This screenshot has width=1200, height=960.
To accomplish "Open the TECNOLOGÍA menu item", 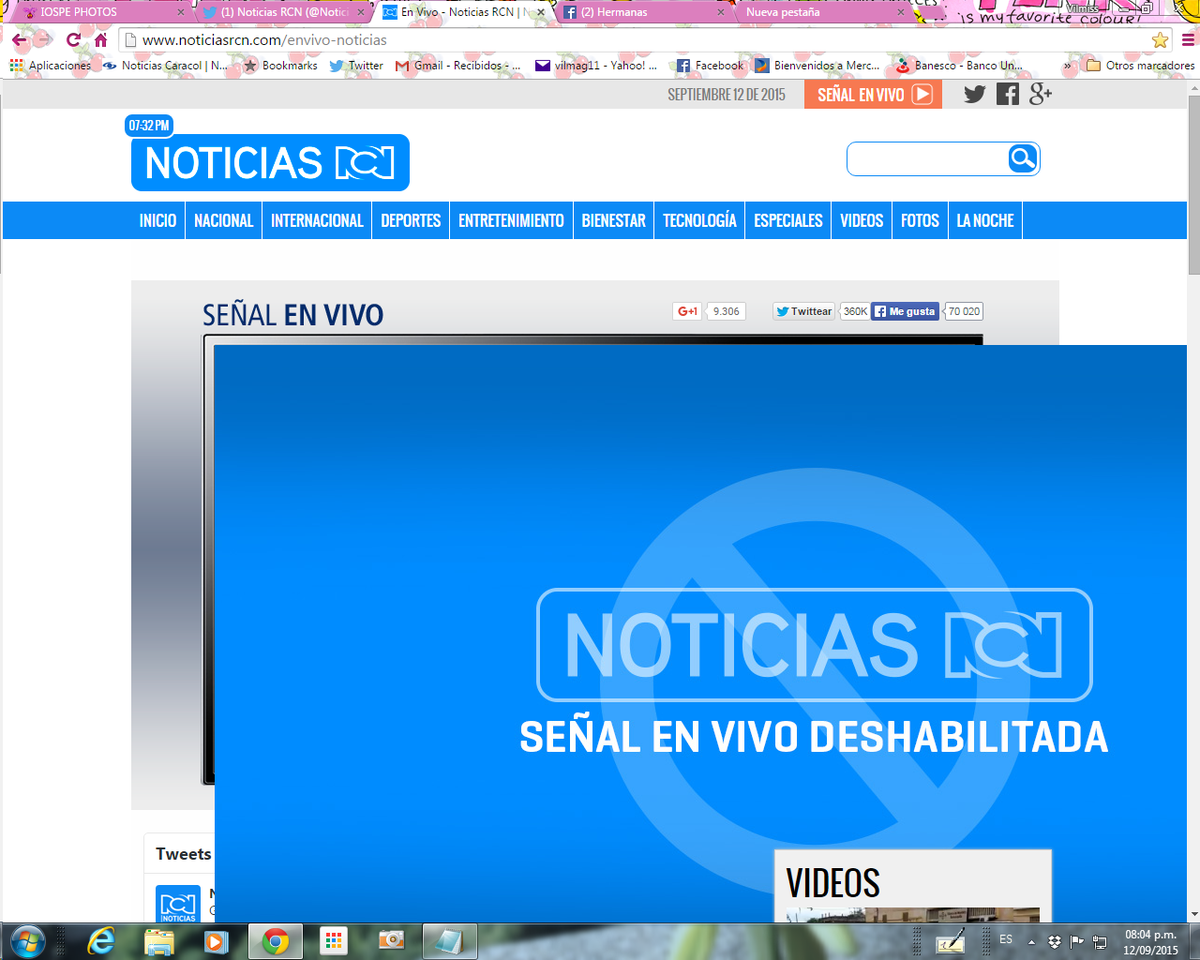I will (700, 220).
